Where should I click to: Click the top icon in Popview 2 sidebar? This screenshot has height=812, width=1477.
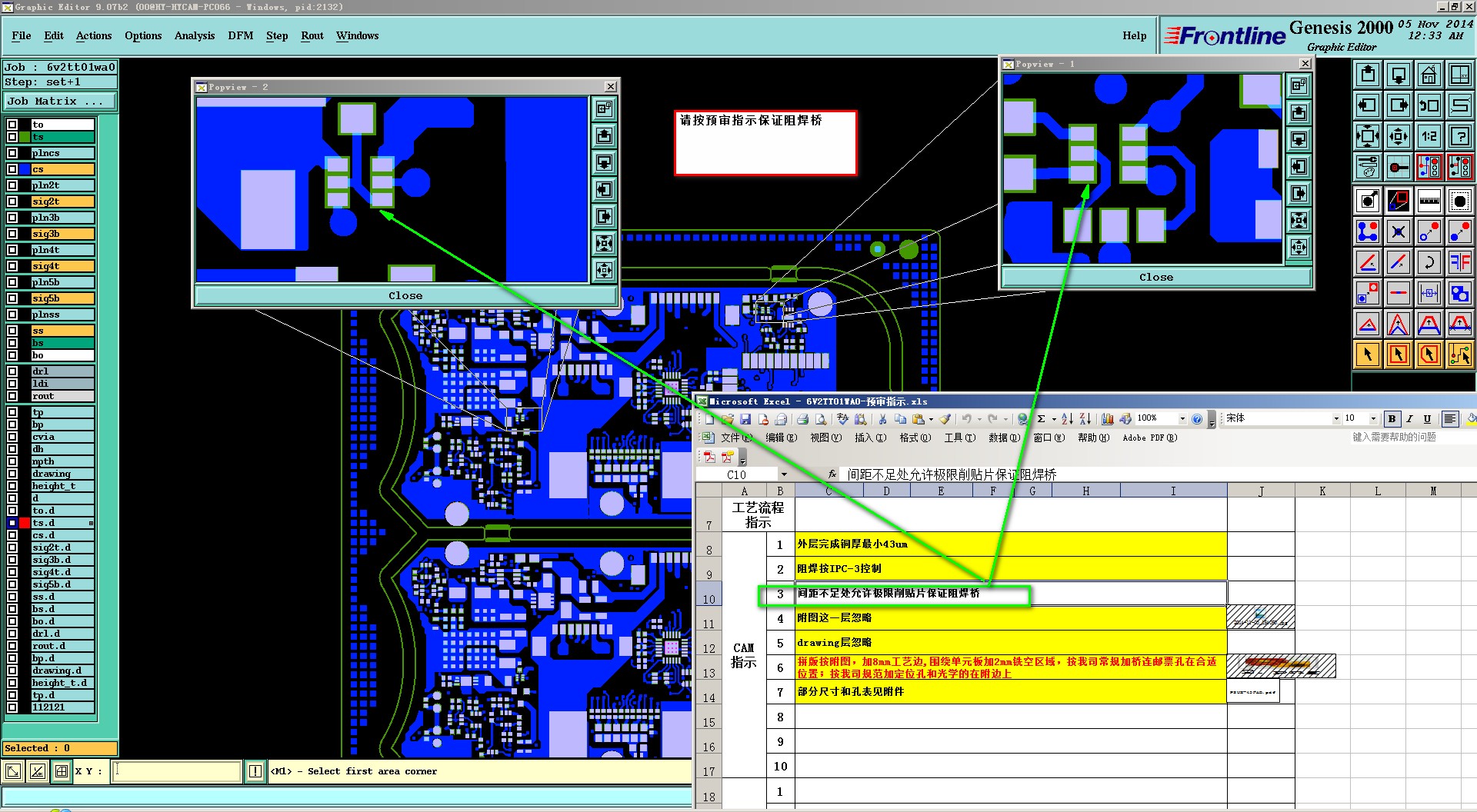[x=605, y=109]
